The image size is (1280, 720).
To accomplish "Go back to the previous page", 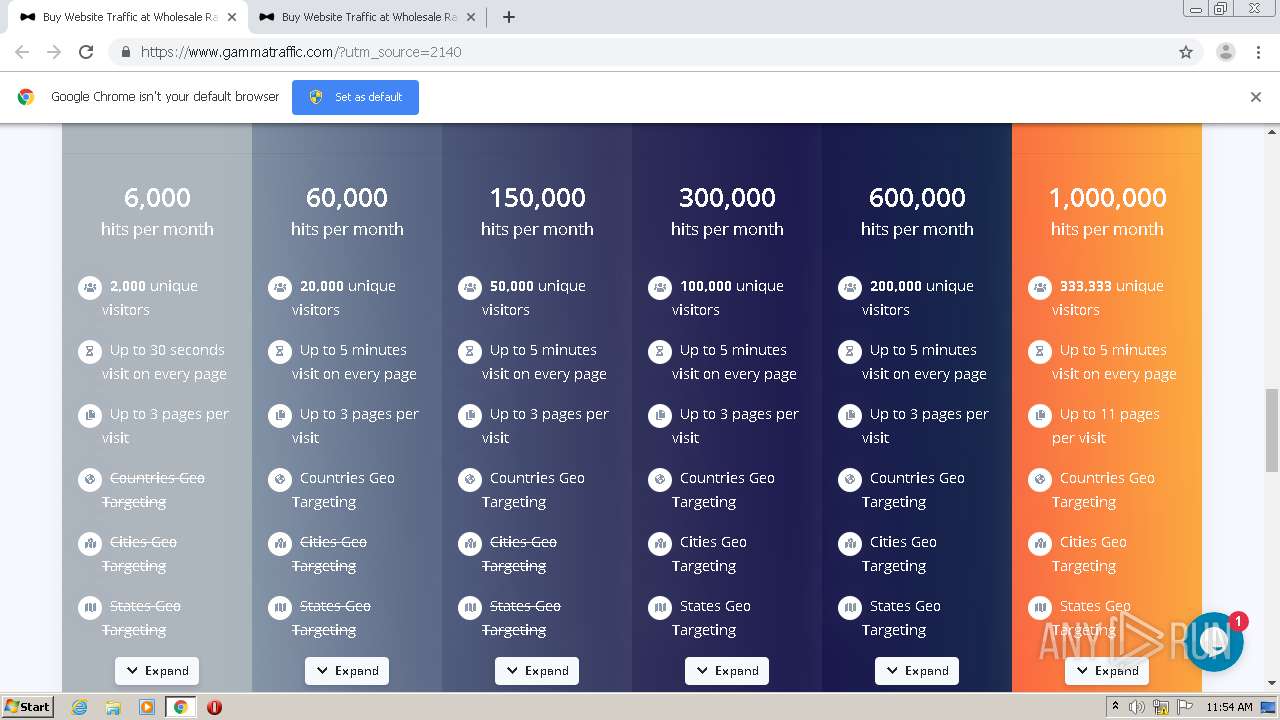I will (x=22, y=52).
